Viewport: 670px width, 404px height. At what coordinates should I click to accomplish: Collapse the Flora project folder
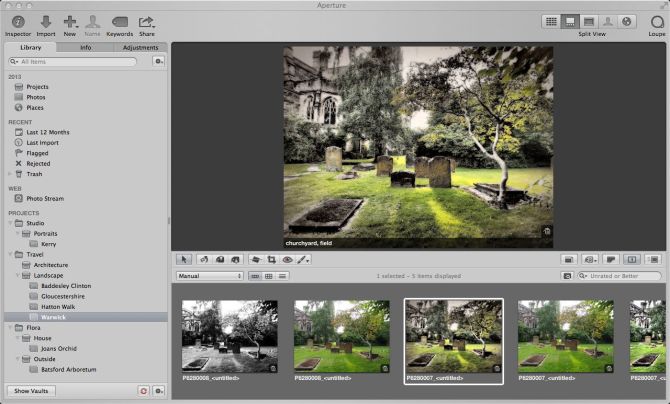click(11, 327)
